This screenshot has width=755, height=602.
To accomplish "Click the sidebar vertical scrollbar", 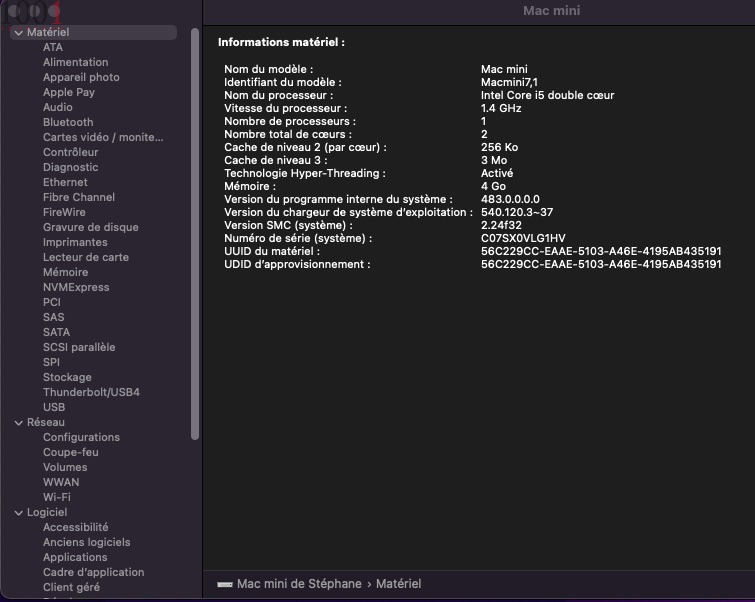I will point(195,230).
